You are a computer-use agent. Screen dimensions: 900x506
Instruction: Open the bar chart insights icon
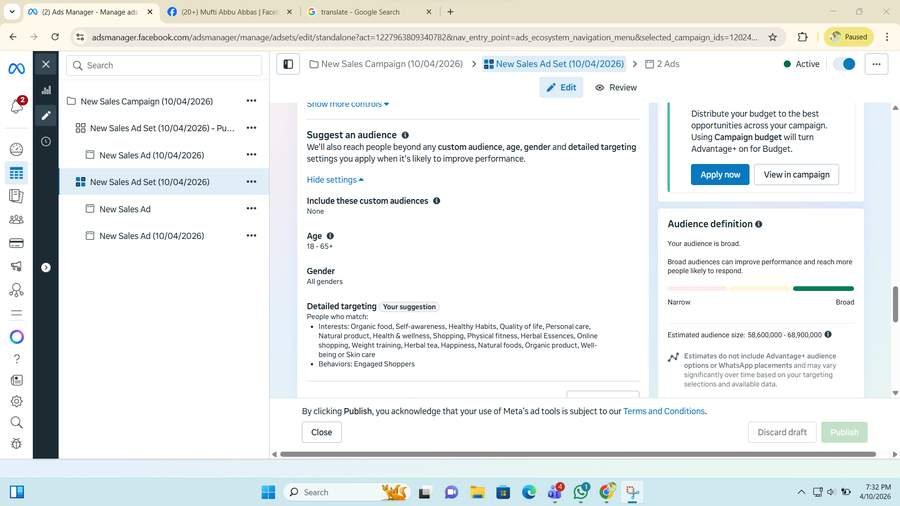pyautogui.click(x=46, y=90)
